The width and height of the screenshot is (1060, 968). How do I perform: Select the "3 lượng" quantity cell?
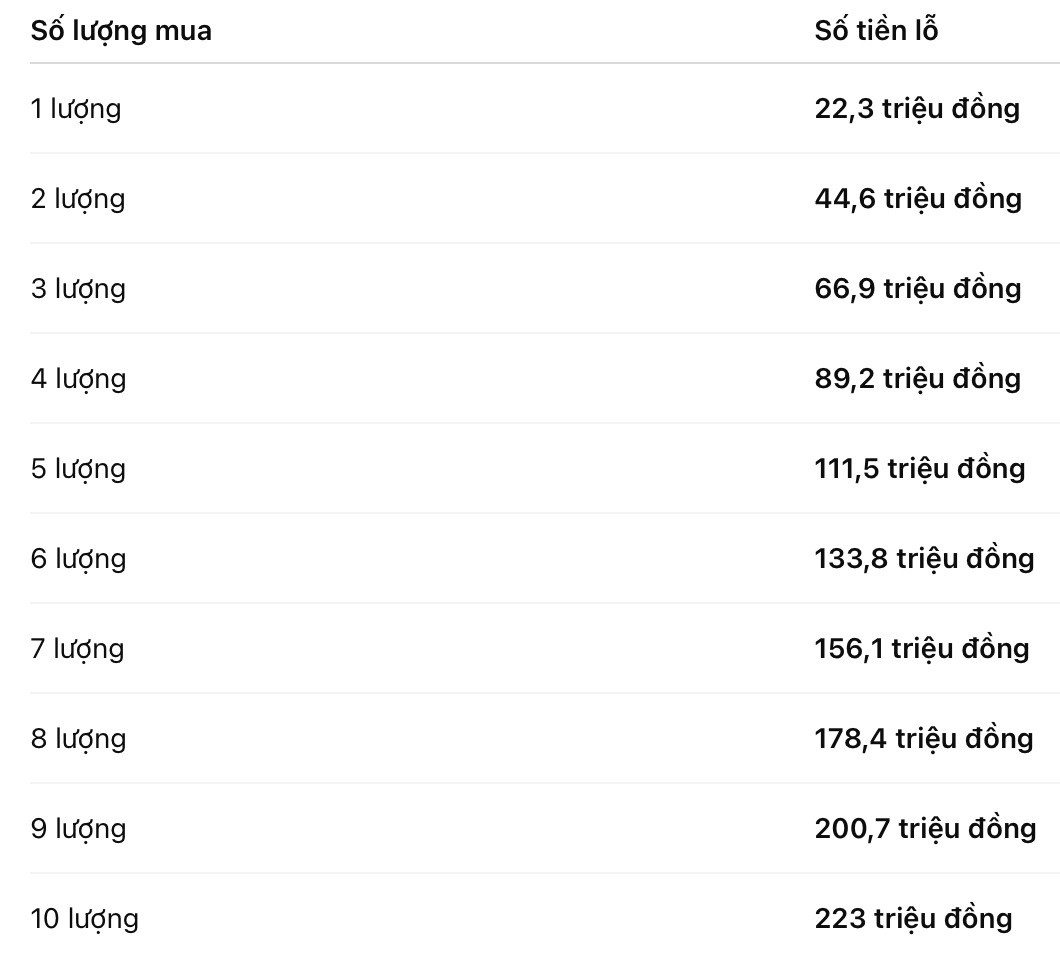(78, 289)
